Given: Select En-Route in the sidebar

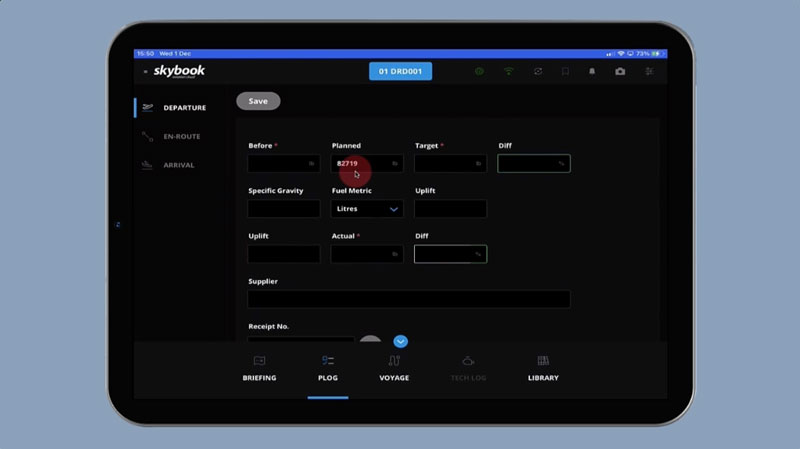Looking at the screenshot, I should coord(181,136).
